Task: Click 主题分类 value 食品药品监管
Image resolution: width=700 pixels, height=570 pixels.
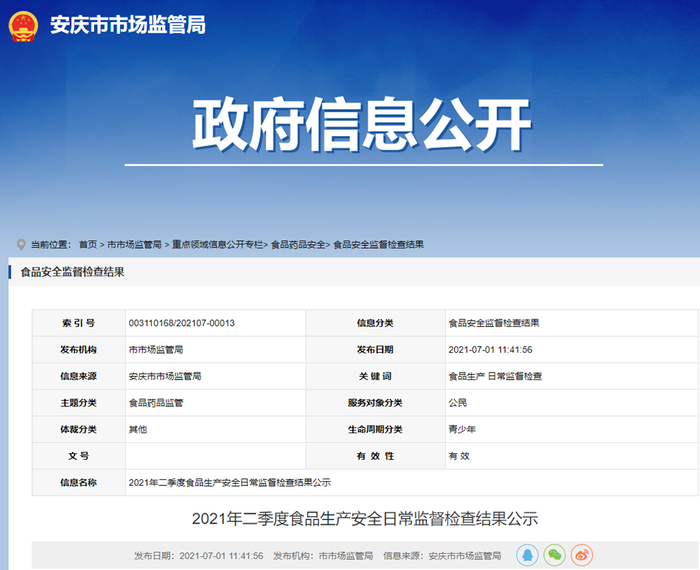Action: pyautogui.click(x=156, y=403)
